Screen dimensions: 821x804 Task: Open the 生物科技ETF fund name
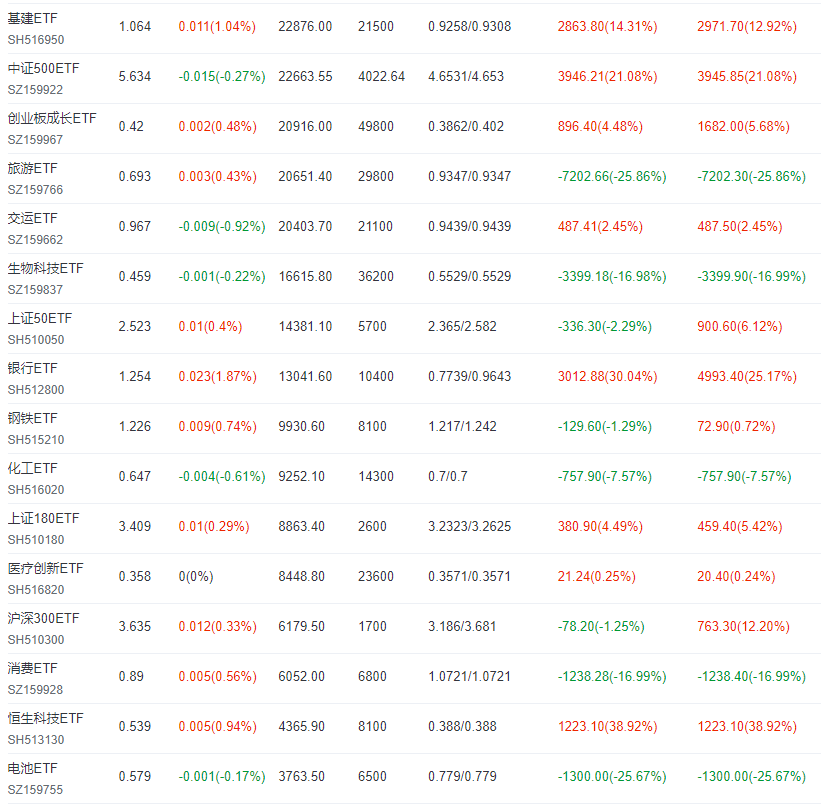[x=46, y=269]
